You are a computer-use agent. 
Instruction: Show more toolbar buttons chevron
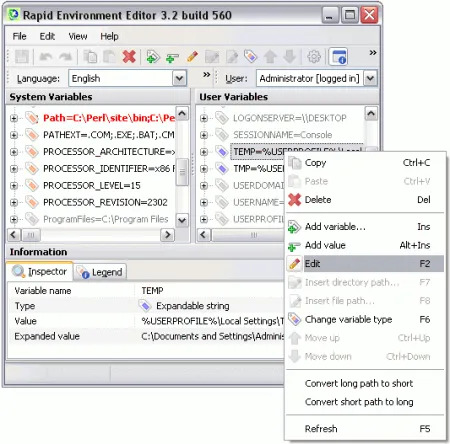click(x=373, y=53)
